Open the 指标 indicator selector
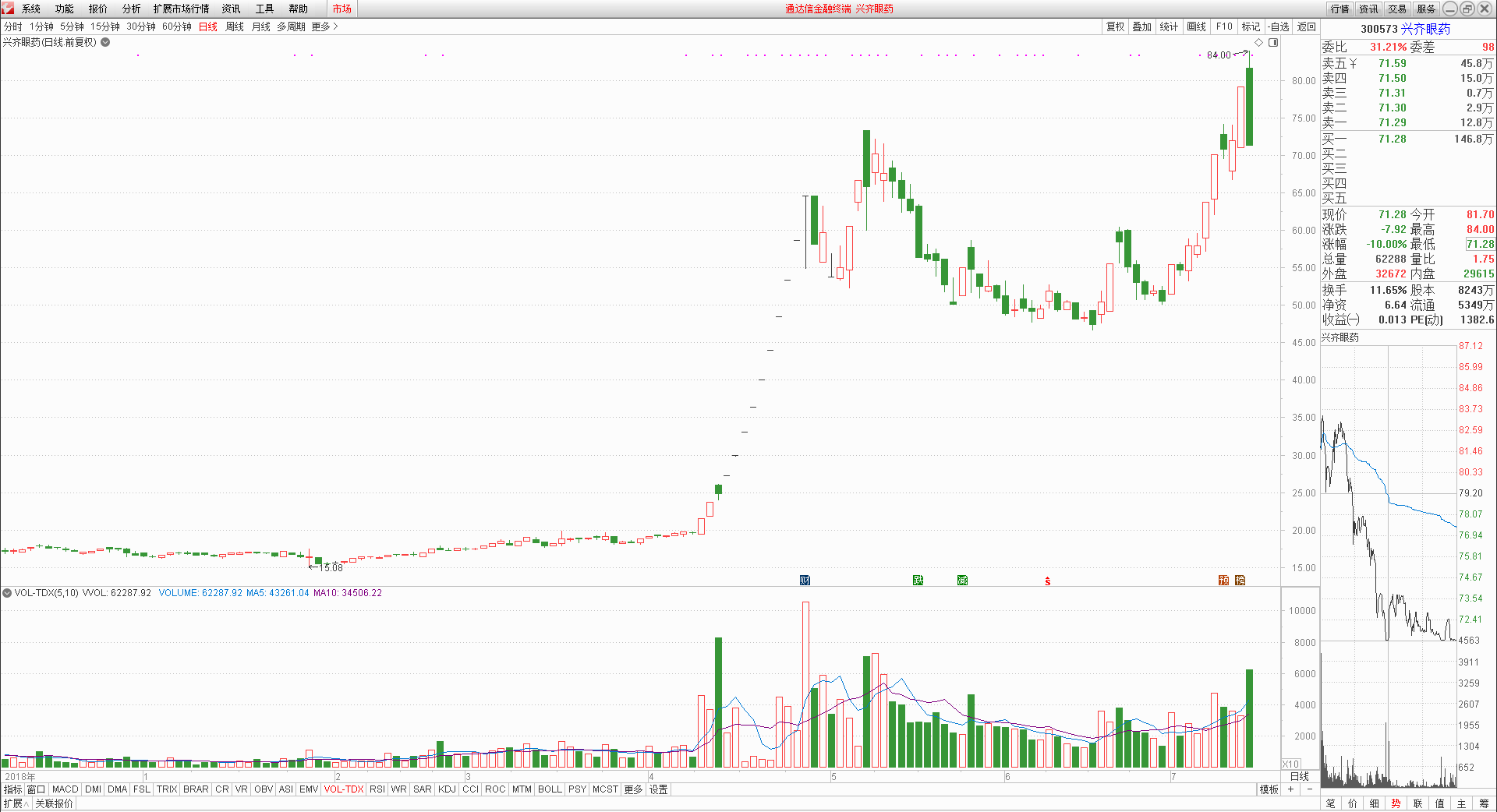 click(13, 789)
